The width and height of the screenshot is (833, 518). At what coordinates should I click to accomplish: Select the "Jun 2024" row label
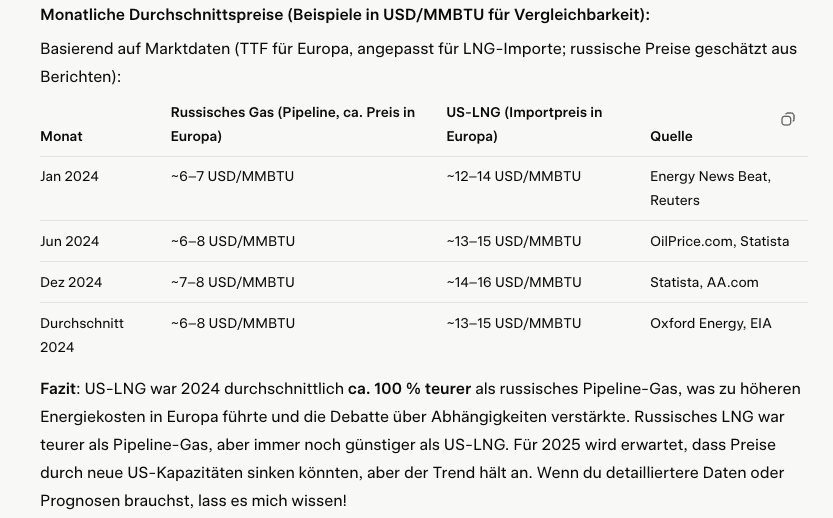(x=69, y=241)
